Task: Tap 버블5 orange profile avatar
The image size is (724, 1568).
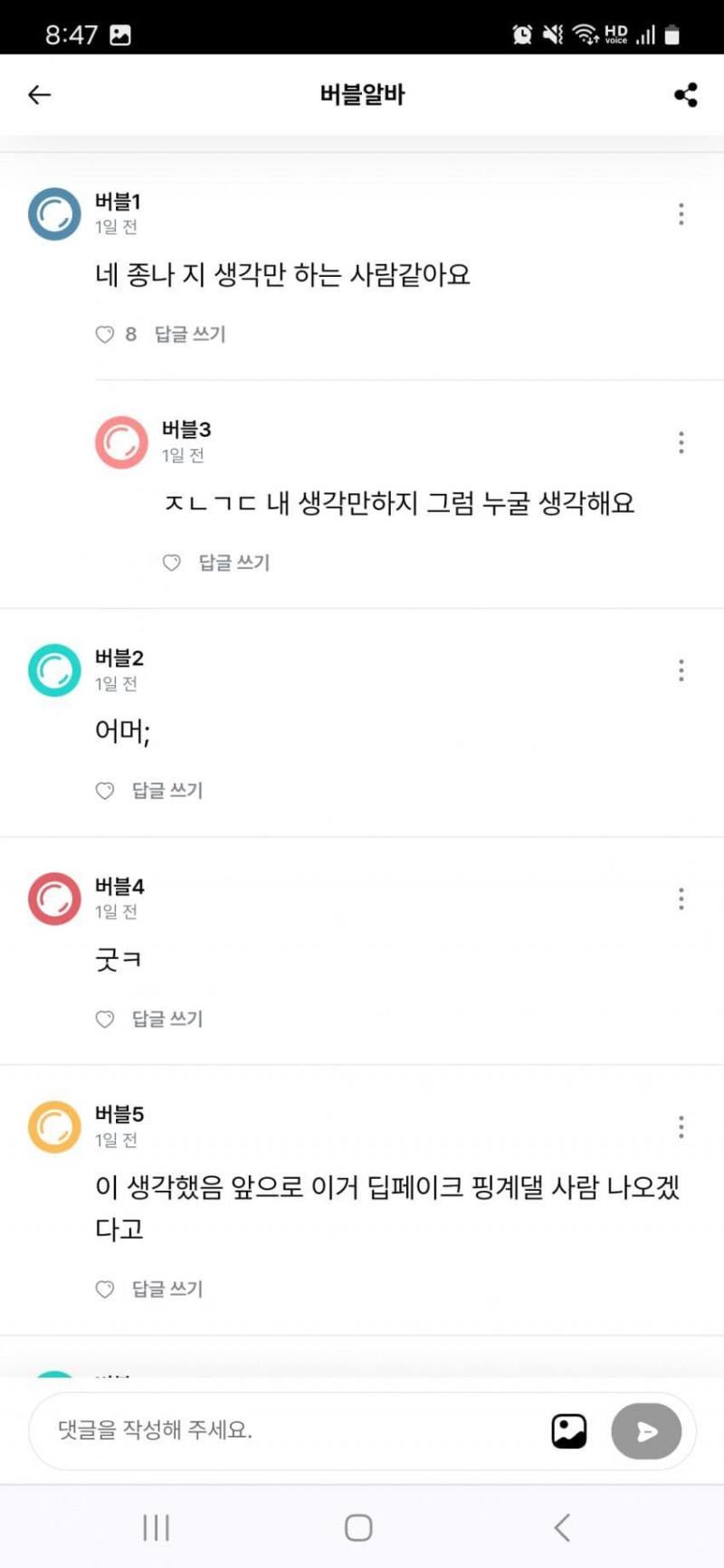Action: 54,1126
